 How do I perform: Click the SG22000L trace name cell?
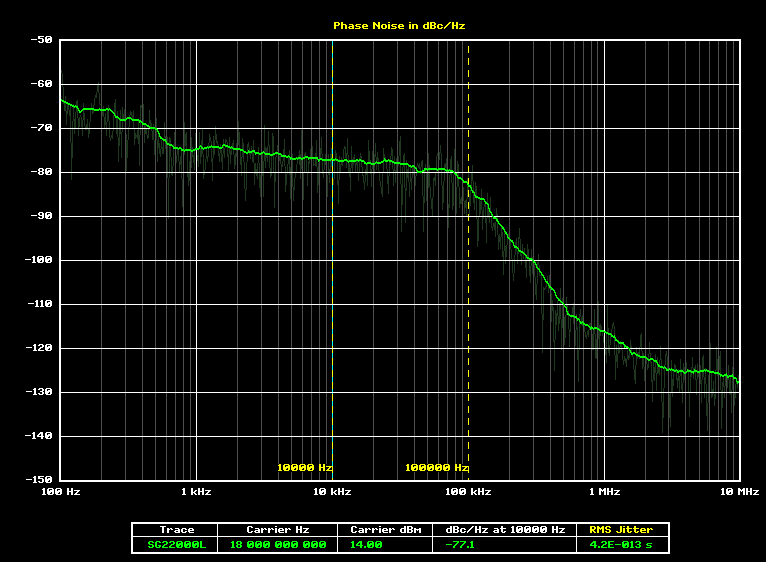click(x=177, y=544)
